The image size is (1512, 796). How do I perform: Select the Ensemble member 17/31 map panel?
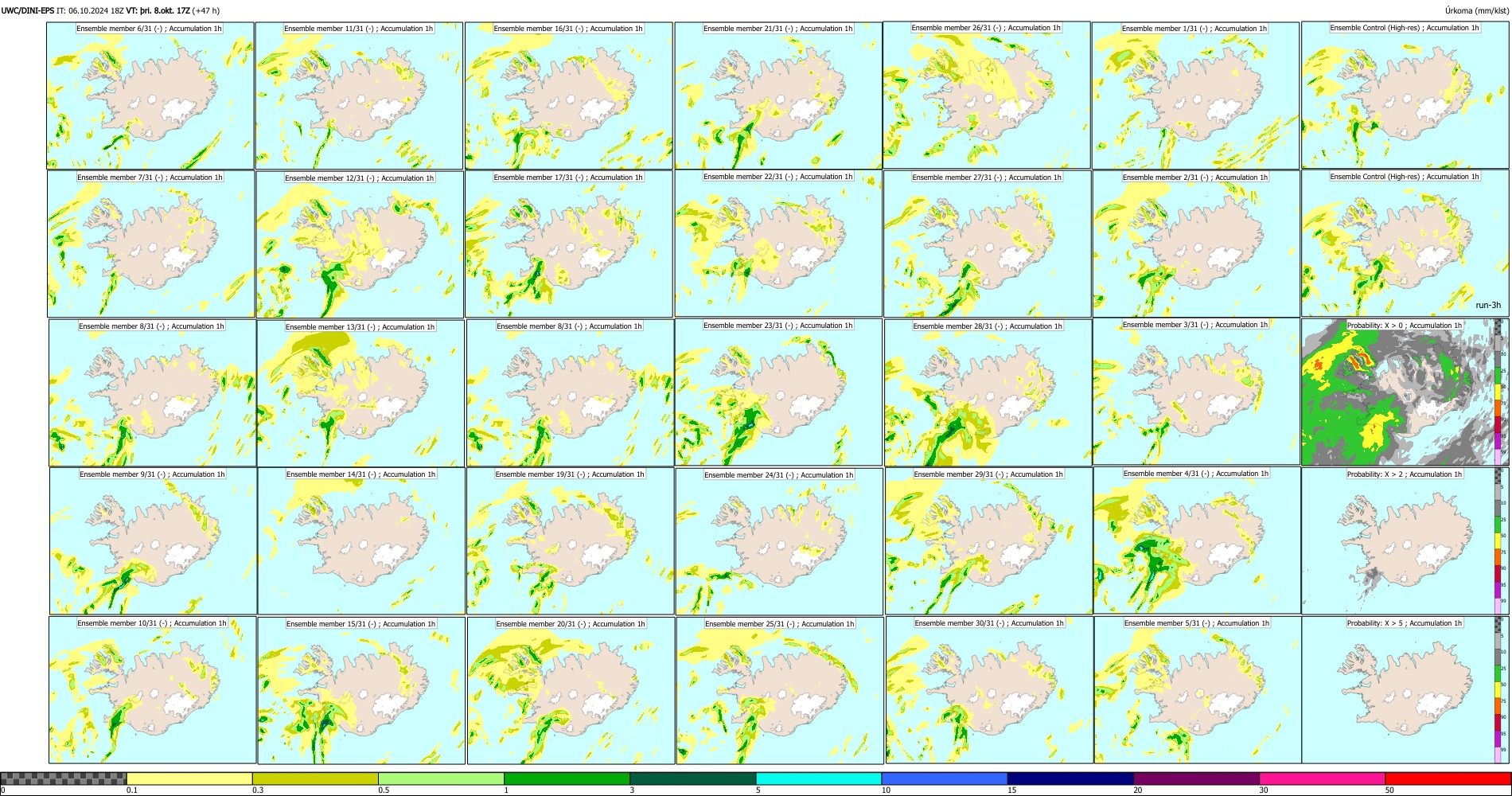(x=569, y=244)
